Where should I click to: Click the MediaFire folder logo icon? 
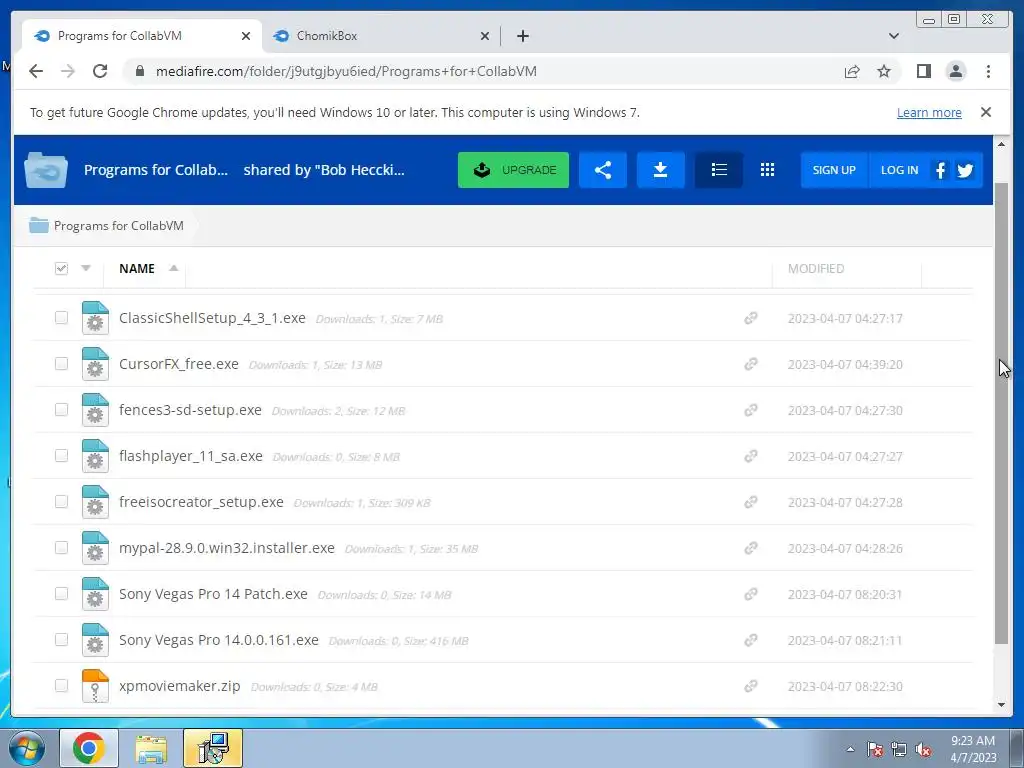tap(46, 170)
